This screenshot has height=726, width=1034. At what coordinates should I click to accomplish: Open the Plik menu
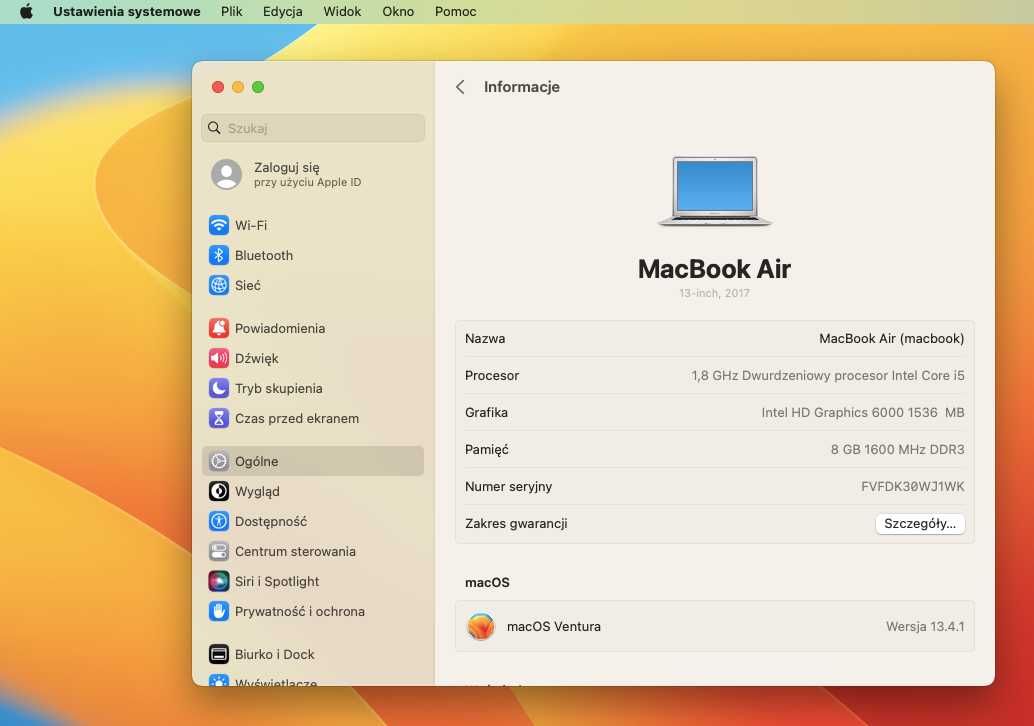(x=231, y=11)
